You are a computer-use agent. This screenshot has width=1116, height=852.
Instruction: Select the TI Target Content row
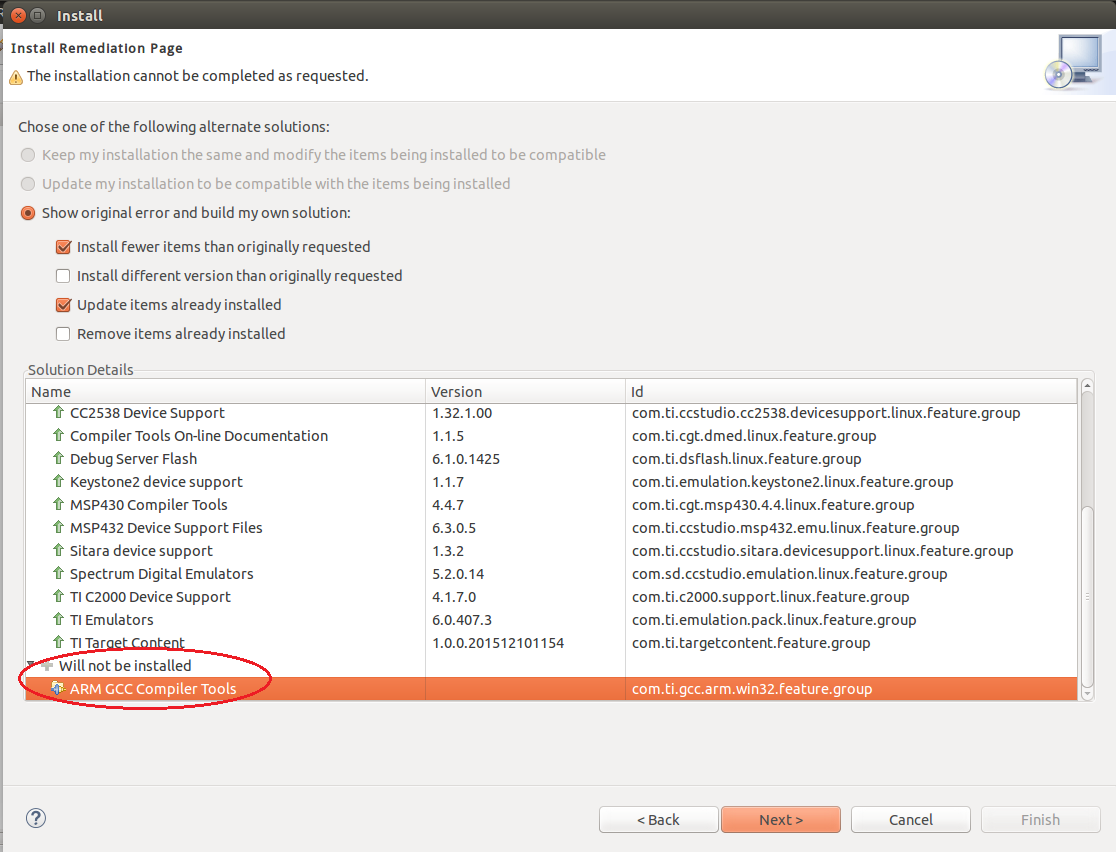click(x=552, y=642)
